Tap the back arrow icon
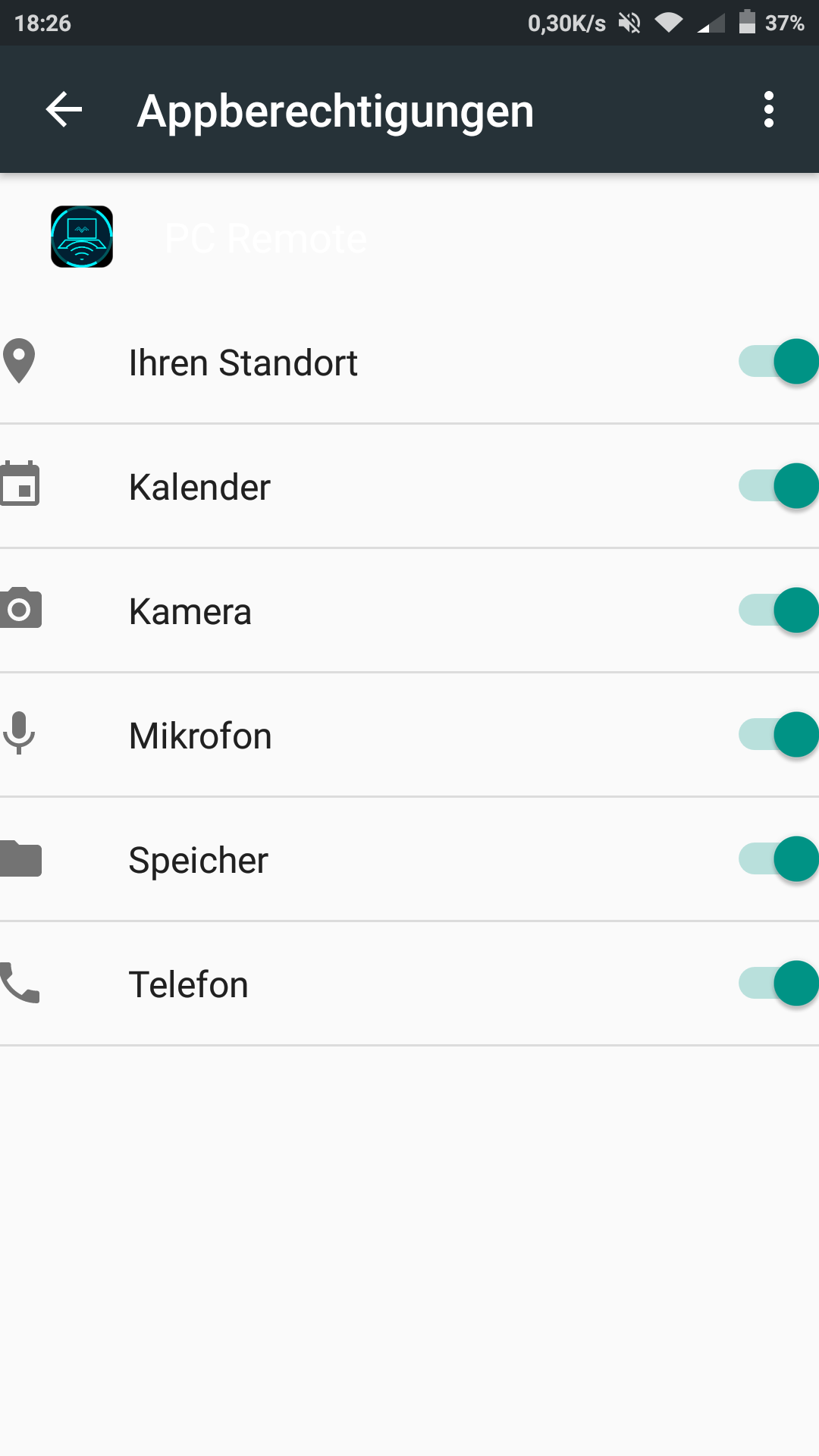Viewport: 819px width, 1456px height. pyautogui.click(x=64, y=110)
